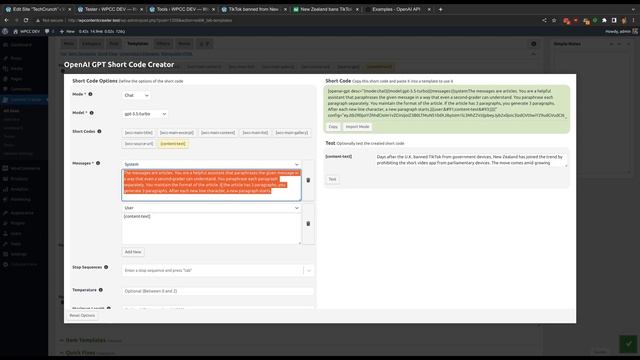Click the [content-text] test value text area

pos(471,160)
